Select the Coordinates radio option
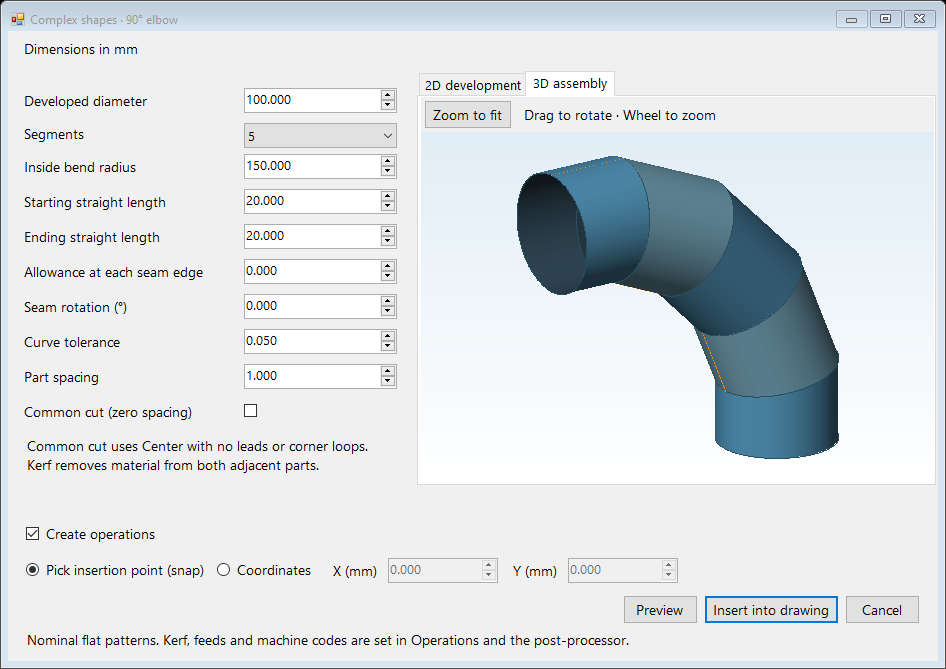 [223, 569]
